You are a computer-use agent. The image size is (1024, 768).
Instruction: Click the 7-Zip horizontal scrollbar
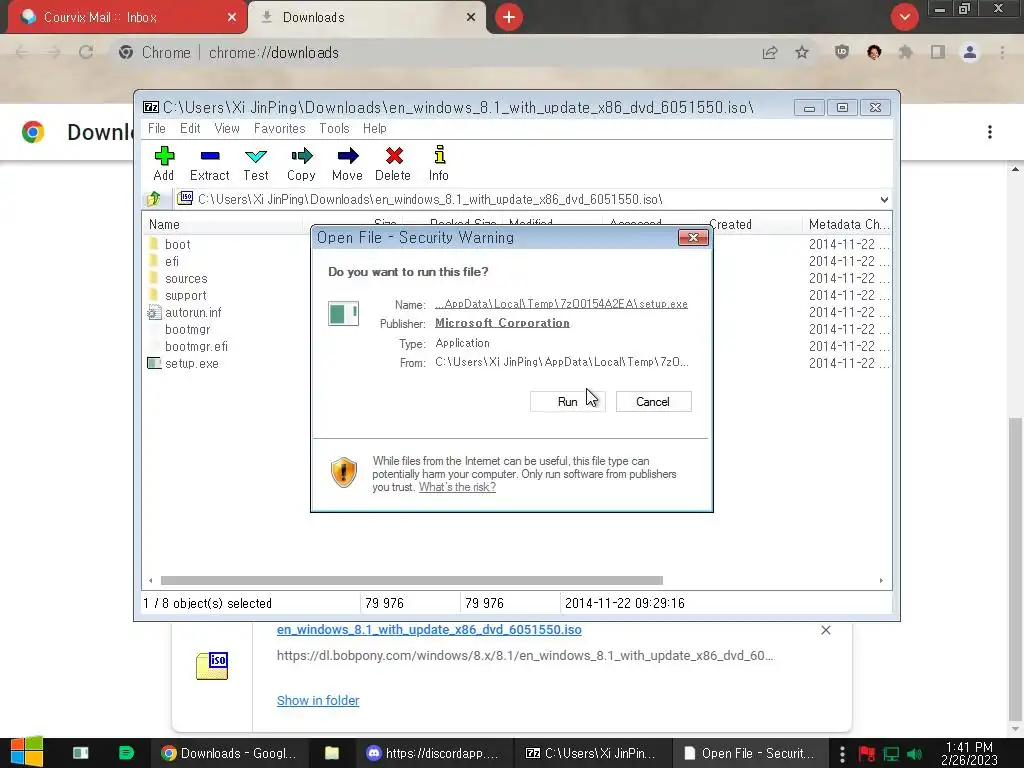411,581
